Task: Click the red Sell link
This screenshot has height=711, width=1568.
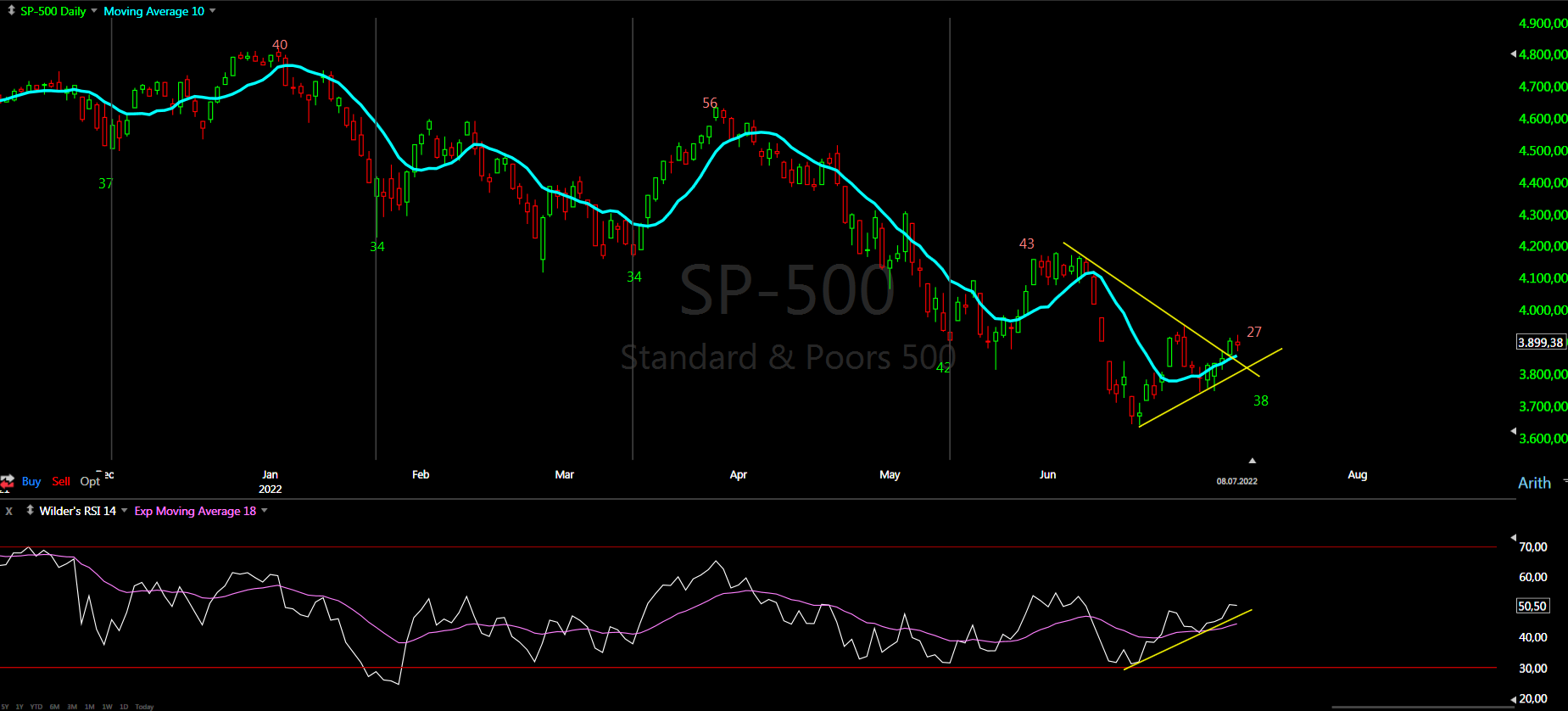Action: (61, 481)
